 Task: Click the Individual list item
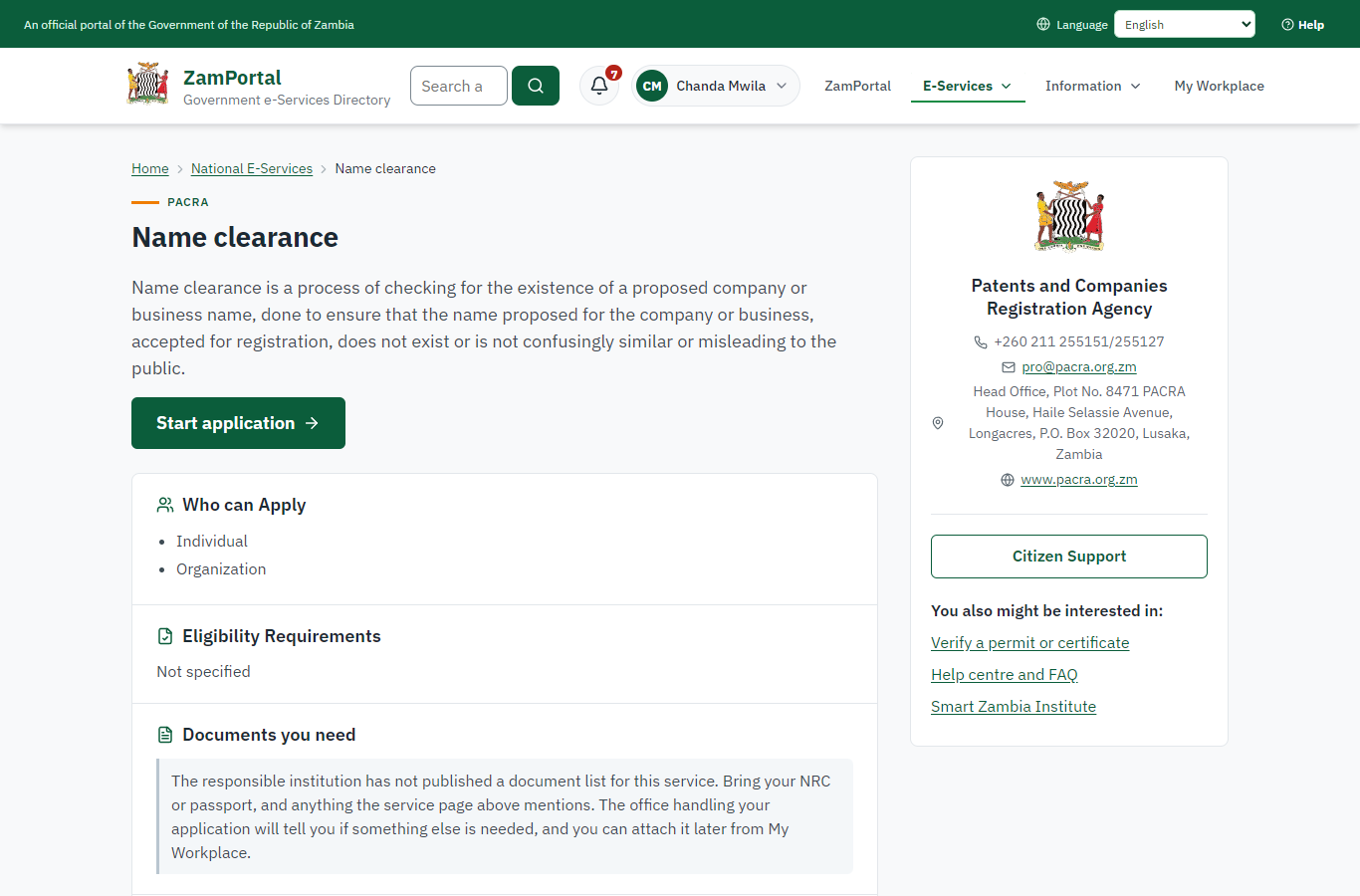(212, 542)
